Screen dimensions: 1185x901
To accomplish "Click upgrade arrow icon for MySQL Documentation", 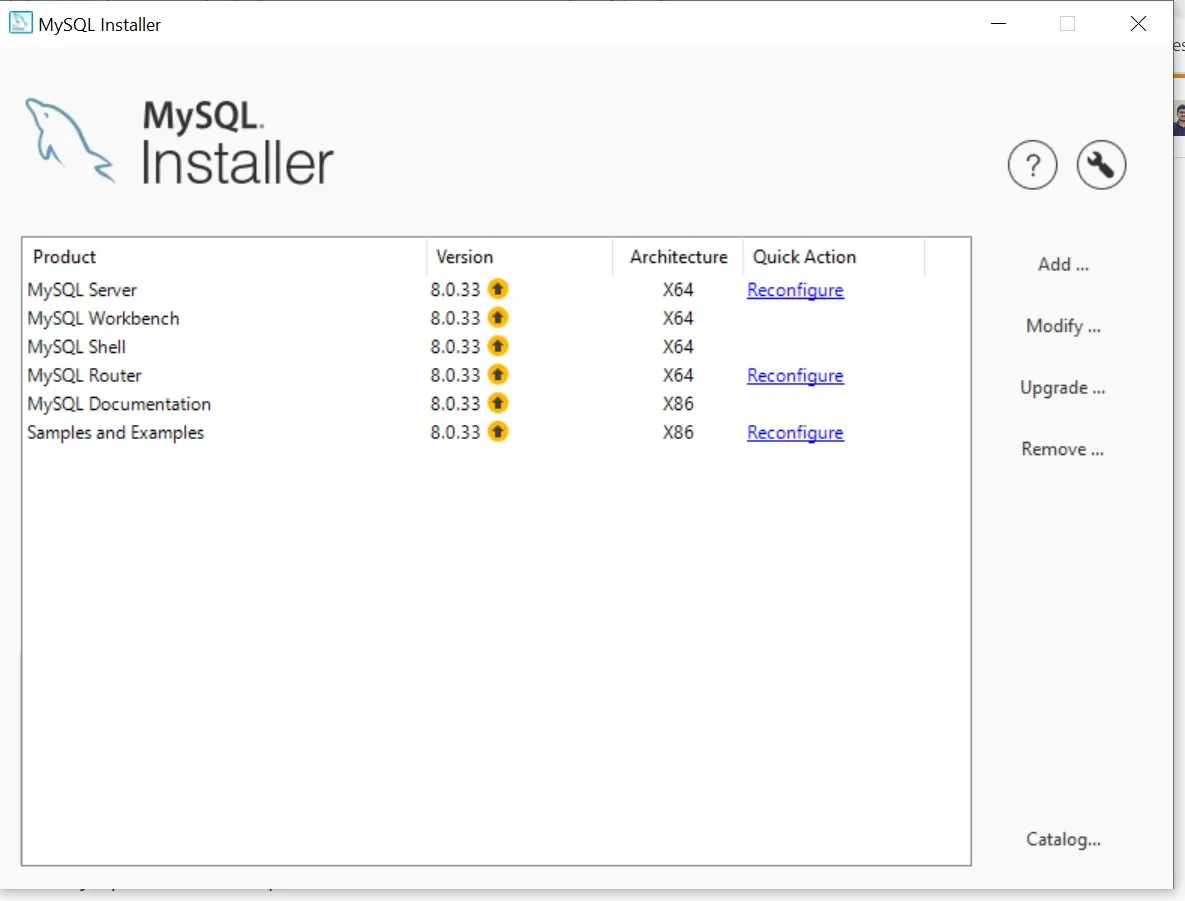I will point(497,403).
